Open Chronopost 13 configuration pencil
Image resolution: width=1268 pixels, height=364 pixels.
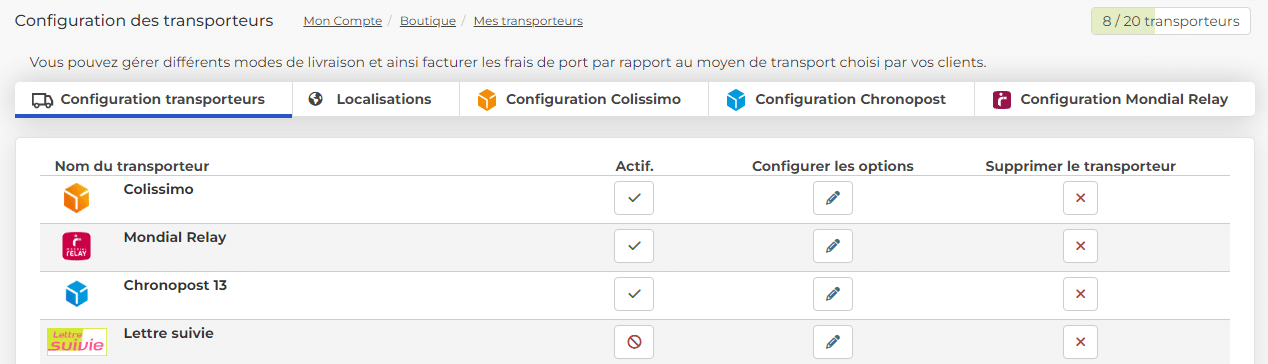pyautogui.click(x=832, y=294)
